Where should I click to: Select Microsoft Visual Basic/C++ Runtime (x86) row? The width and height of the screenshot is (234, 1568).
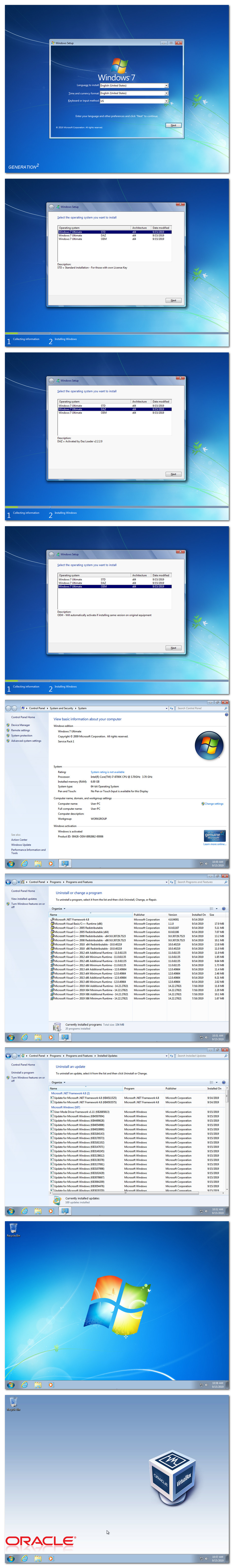[x=137, y=924]
